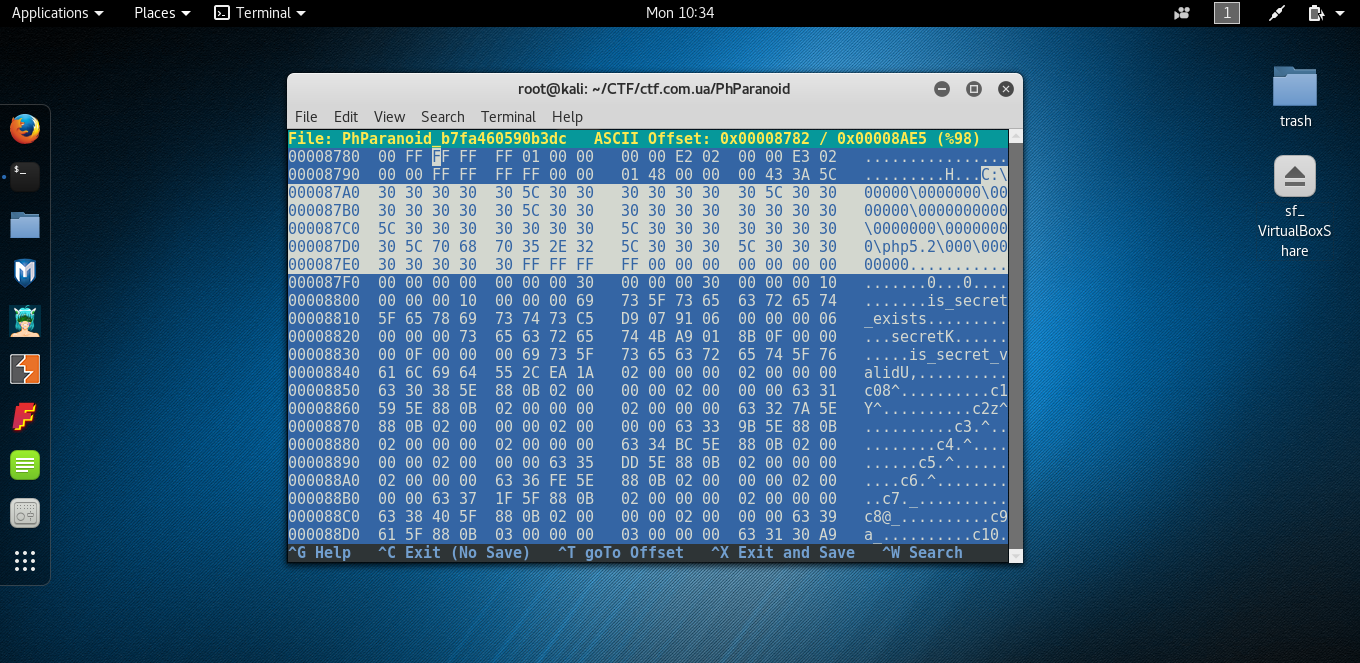Click the ^W Search label
The width and height of the screenshot is (1360, 663).
click(922, 553)
